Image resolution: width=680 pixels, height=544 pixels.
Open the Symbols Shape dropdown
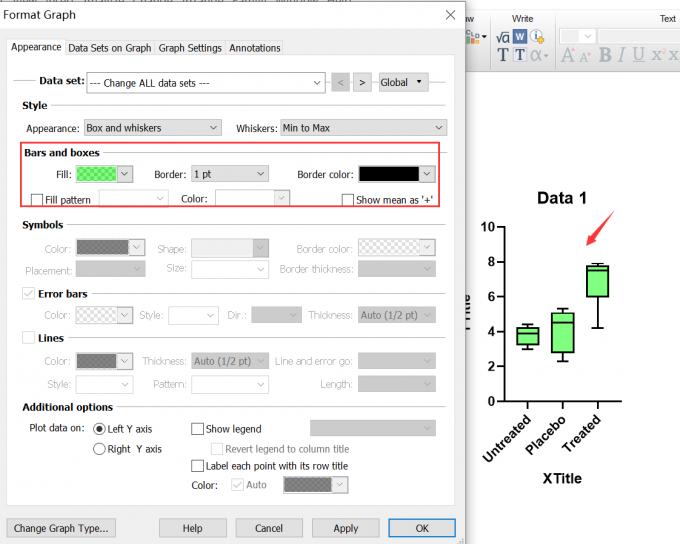coord(230,248)
